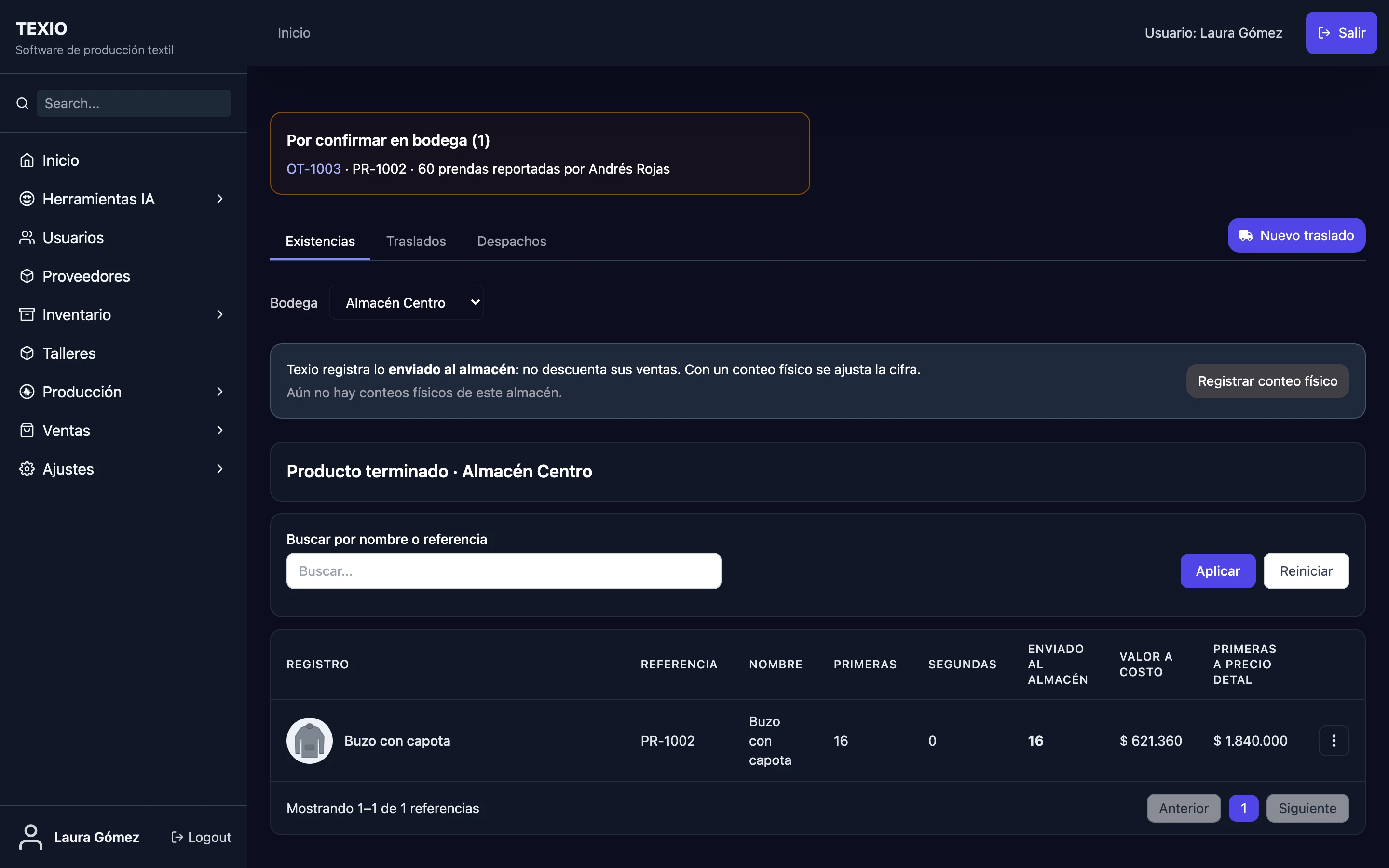Expand the Inventario submenu chevron
The width and height of the screenshot is (1389, 868).
tap(220, 314)
